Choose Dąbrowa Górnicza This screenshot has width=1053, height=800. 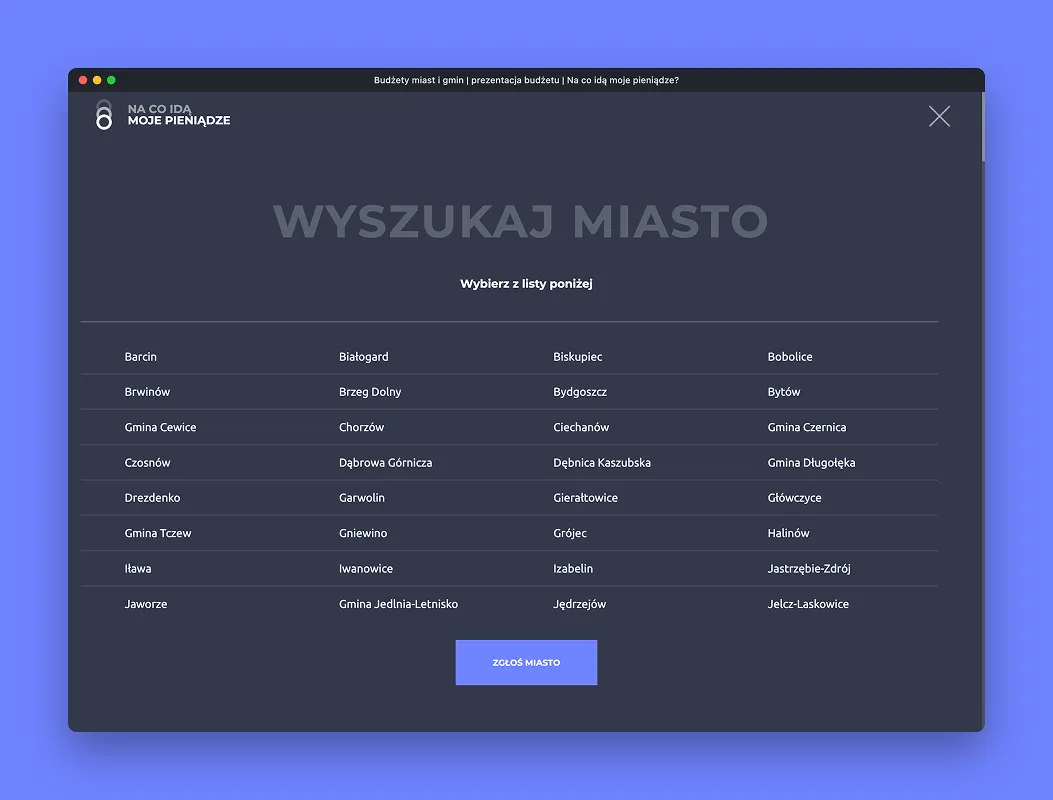[x=385, y=462]
